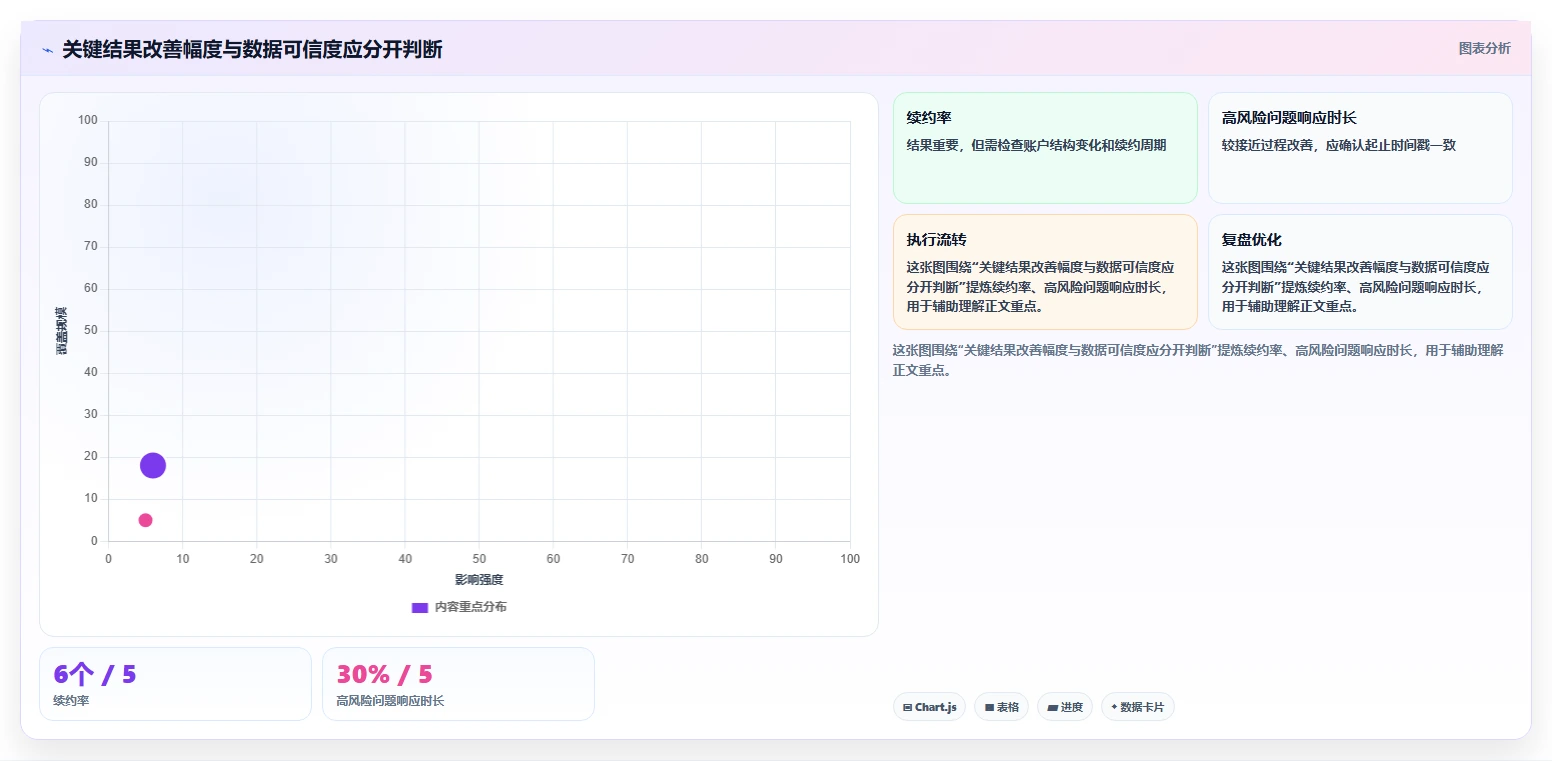Click the 覆盖规模 y-axis title
This screenshot has width=1552, height=761.
click(61, 331)
